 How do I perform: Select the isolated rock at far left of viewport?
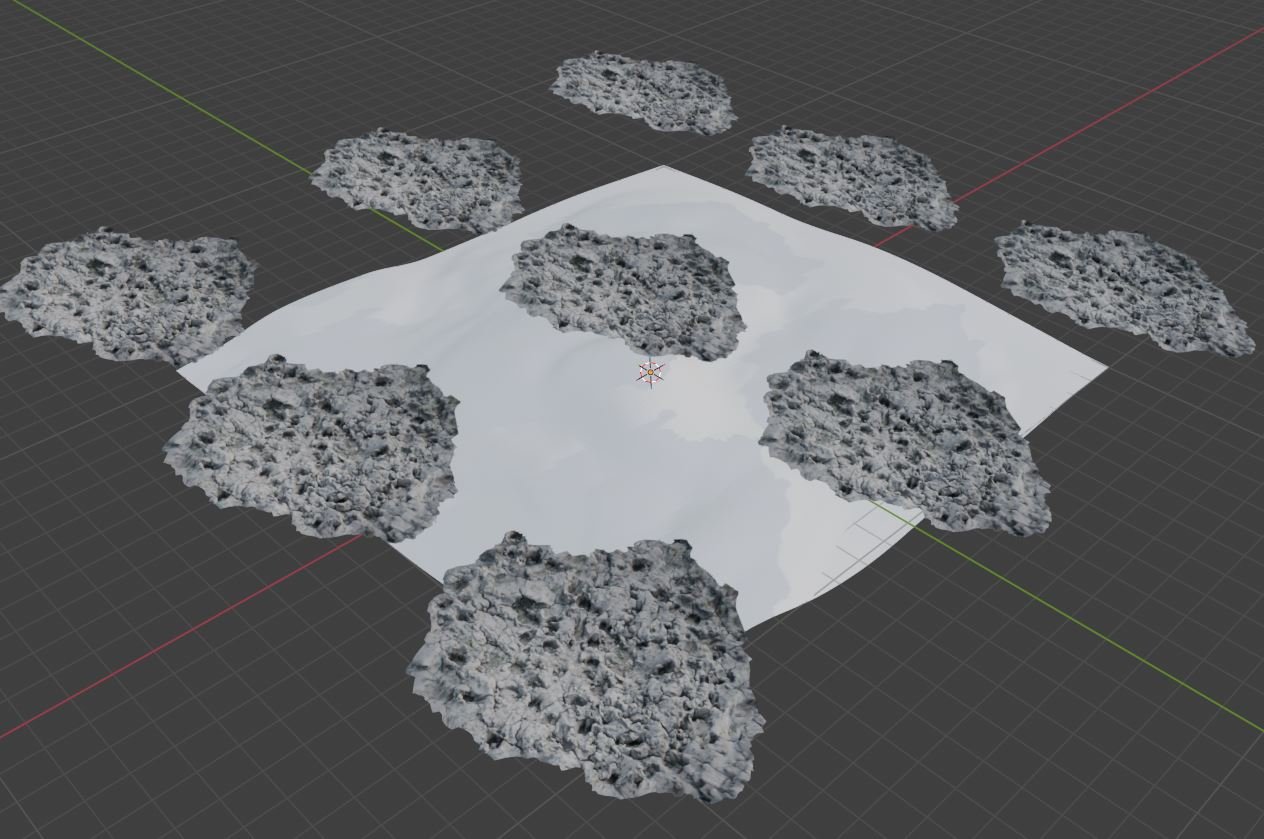coord(128,293)
